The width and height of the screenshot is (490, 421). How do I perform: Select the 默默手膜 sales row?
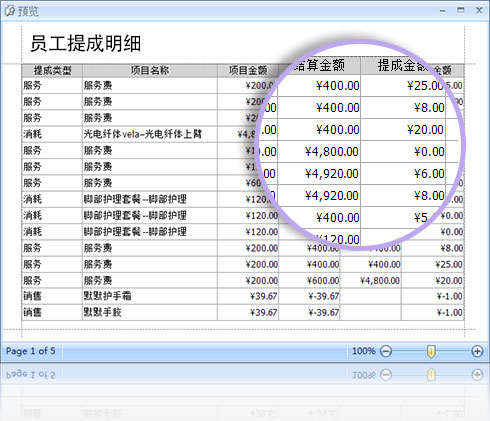click(x=243, y=313)
